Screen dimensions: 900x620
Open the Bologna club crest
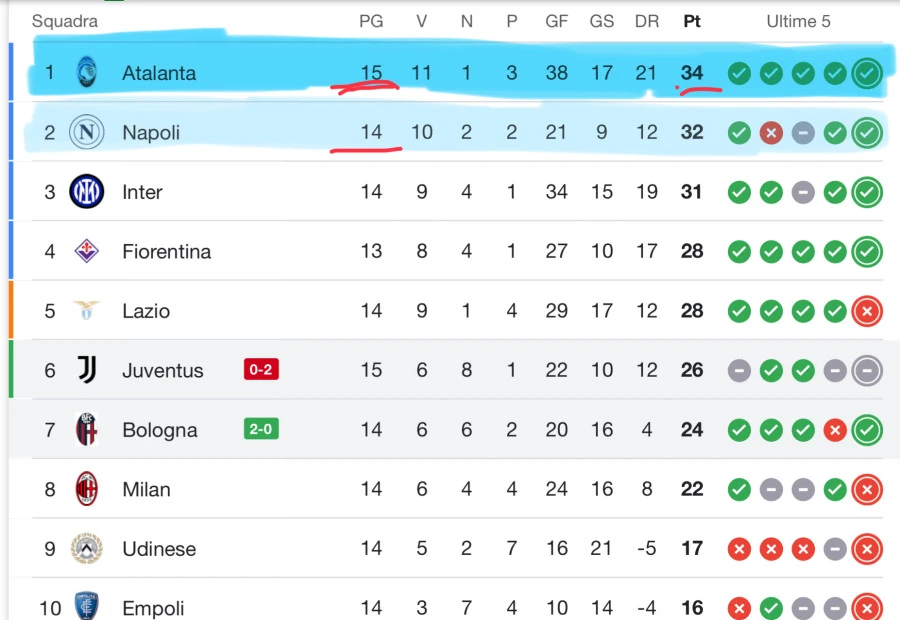point(87,429)
